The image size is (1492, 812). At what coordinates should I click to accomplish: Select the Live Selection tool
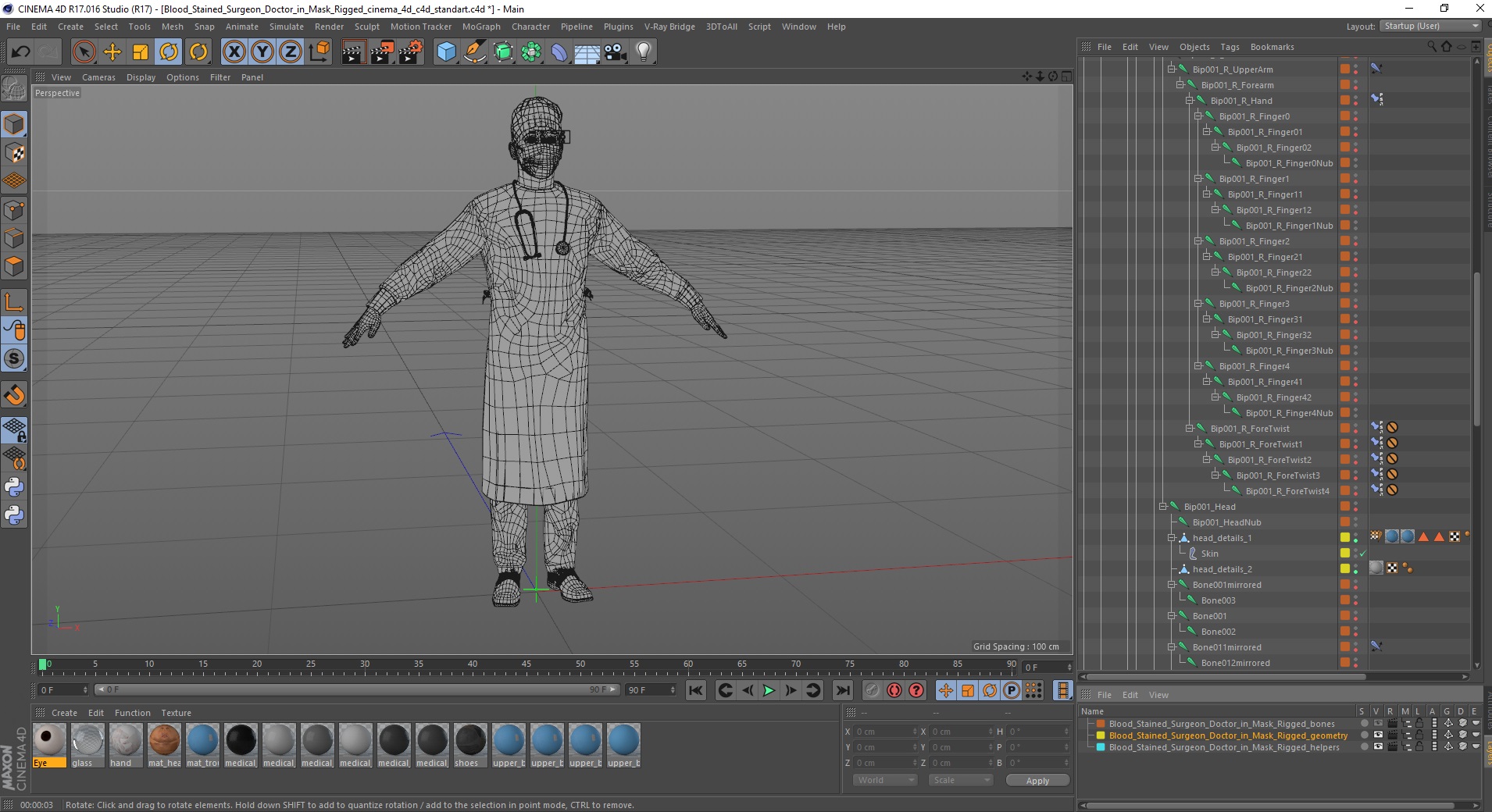[x=84, y=52]
